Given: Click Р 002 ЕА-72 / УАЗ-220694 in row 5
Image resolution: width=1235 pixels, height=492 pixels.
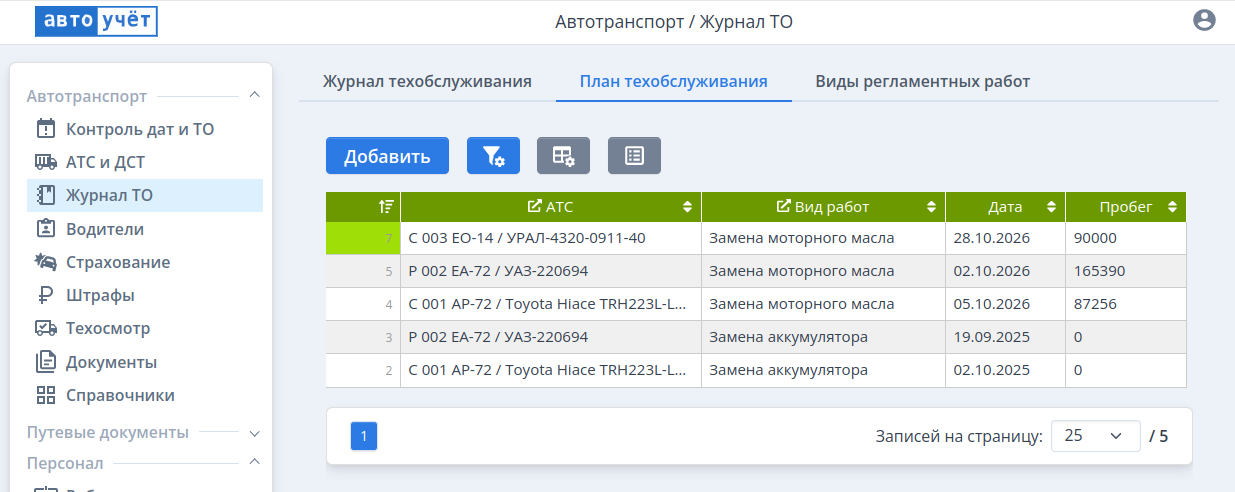Looking at the screenshot, I should [x=551, y=271].
